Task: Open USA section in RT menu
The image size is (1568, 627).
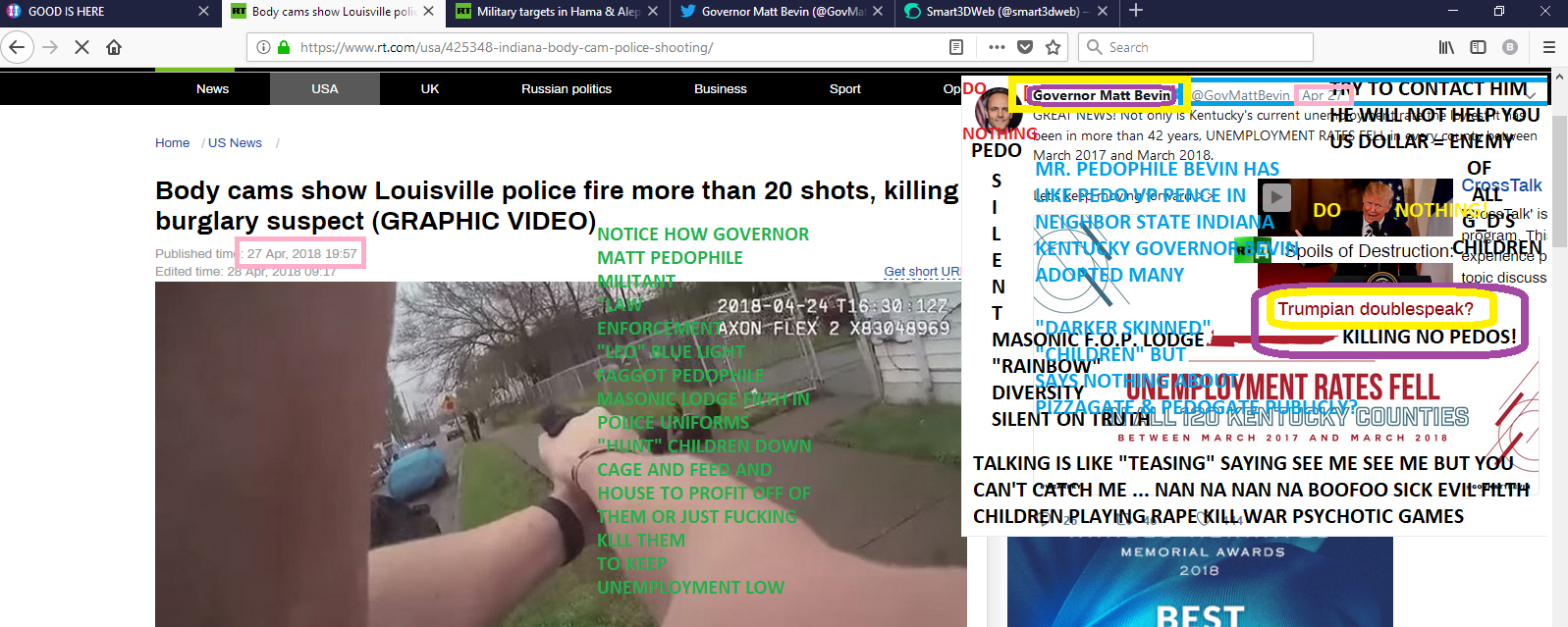Action: pyautogui.click(x=325, y=88)
